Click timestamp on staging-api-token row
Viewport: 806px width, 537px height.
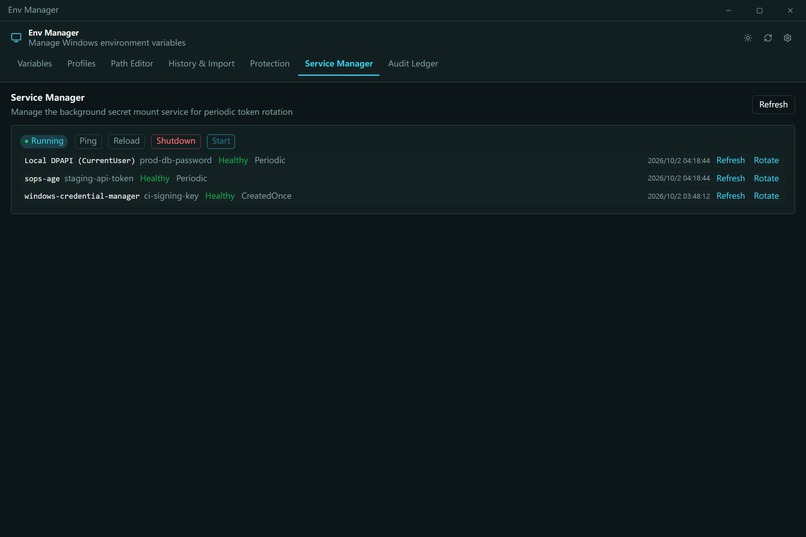[679, 178]
